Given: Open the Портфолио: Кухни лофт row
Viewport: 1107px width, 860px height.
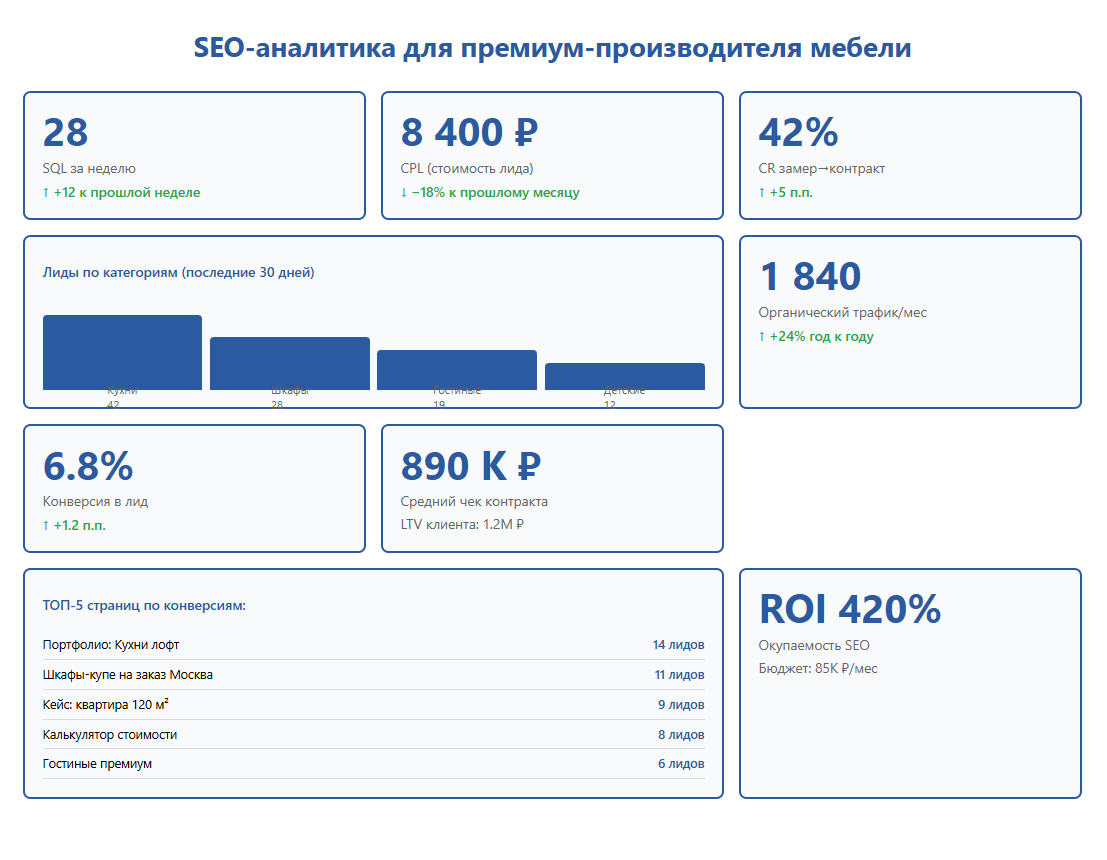Looking at the screenshot, I should pos(373,645).
